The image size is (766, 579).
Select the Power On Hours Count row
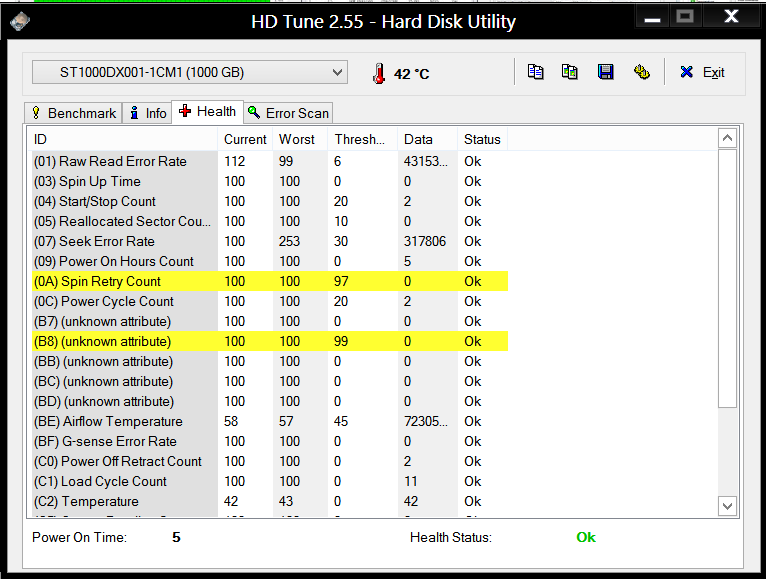270,261
